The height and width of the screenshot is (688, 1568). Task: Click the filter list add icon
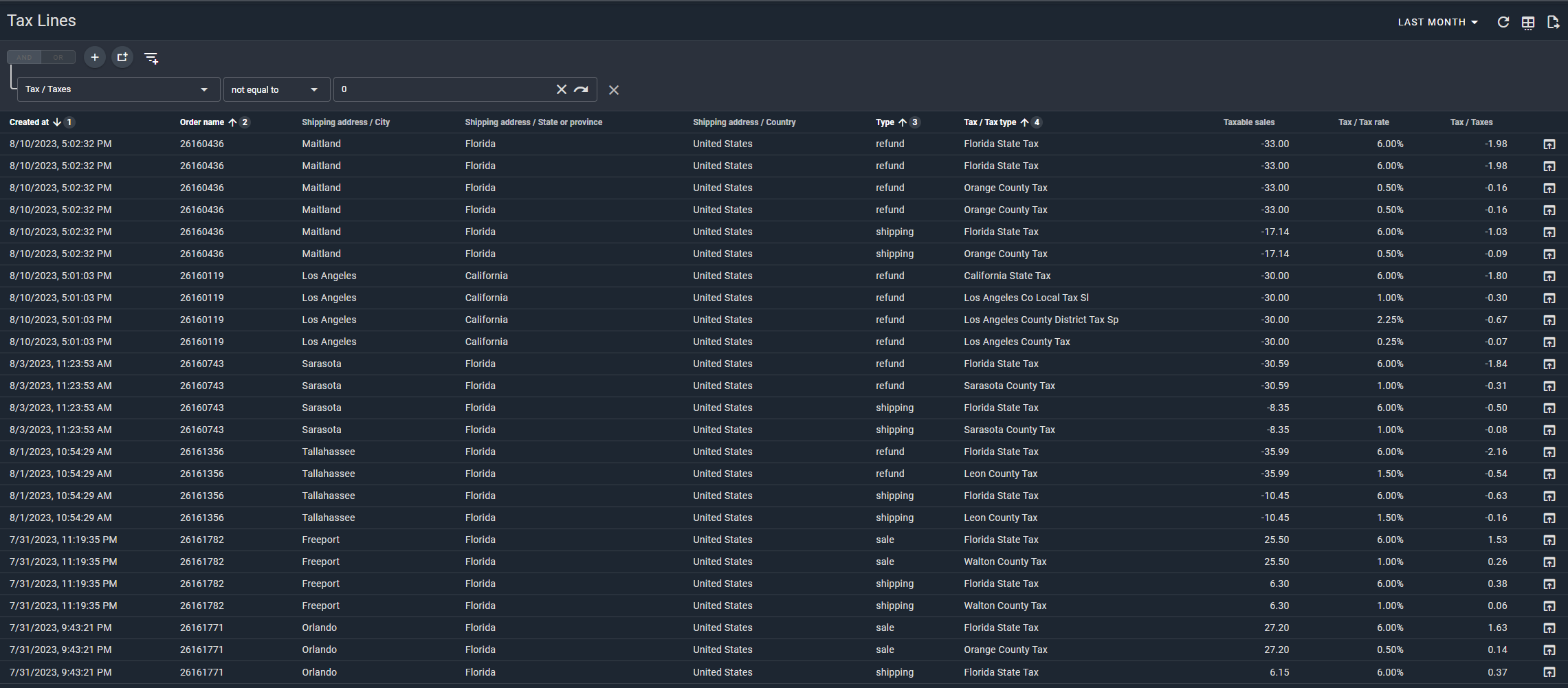[x=151, y=58]
